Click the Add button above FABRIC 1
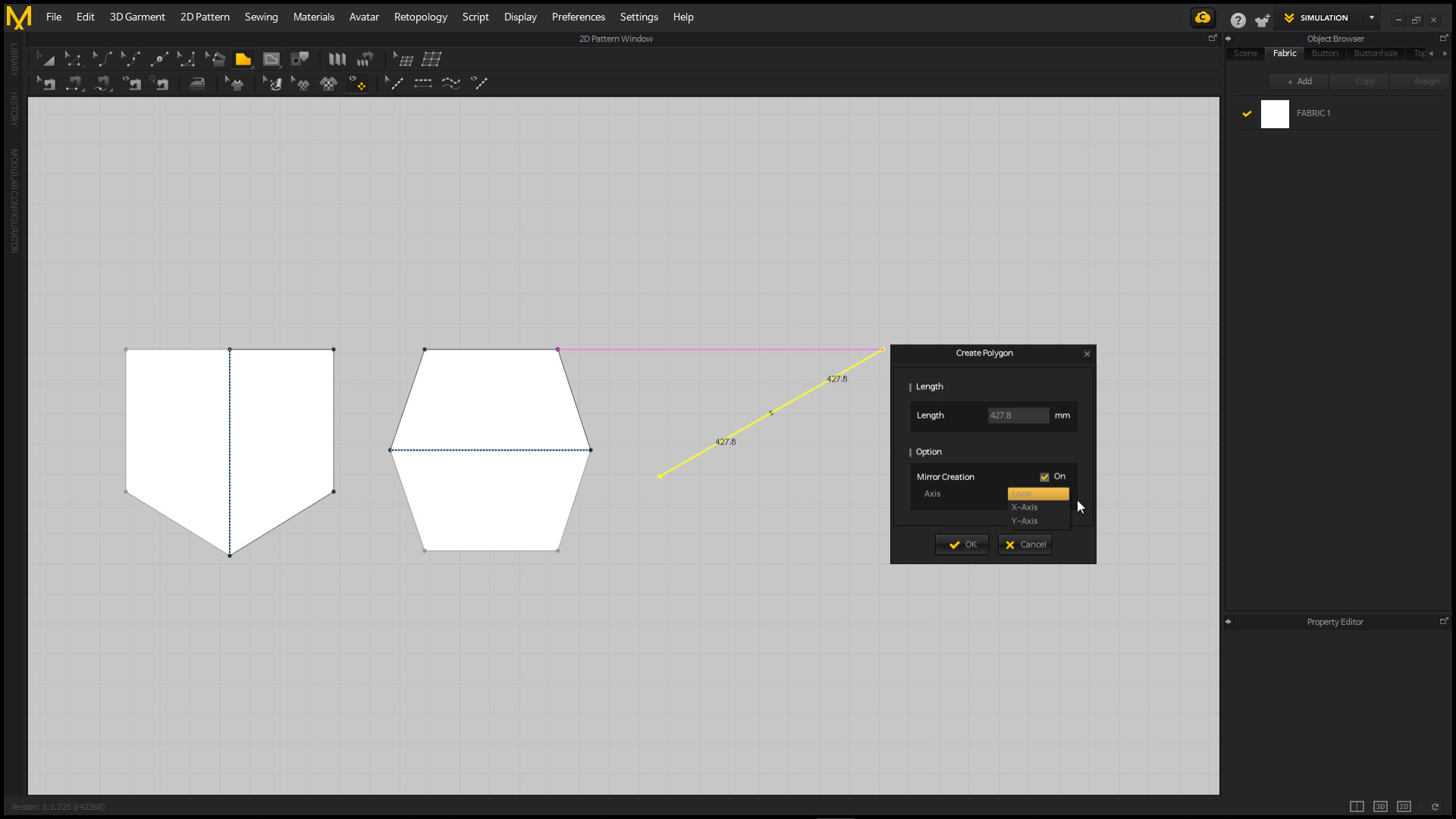The width and height of the screenshot is (1456, 819). click(1298, 81)
